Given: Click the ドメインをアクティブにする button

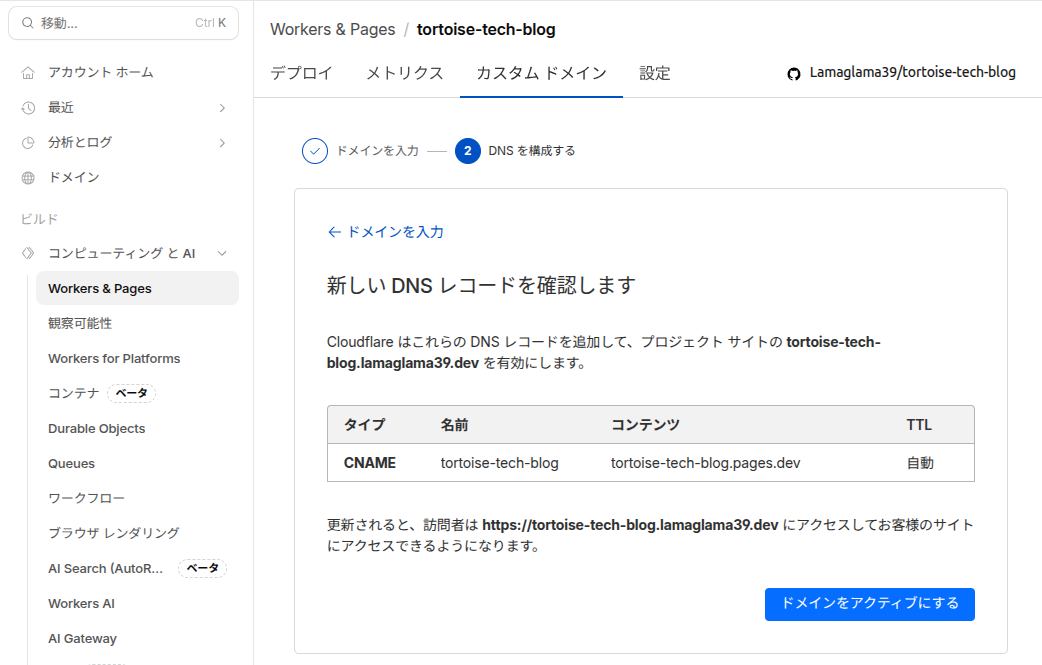Looking at the screenshot, I should (x=869, y=604).
